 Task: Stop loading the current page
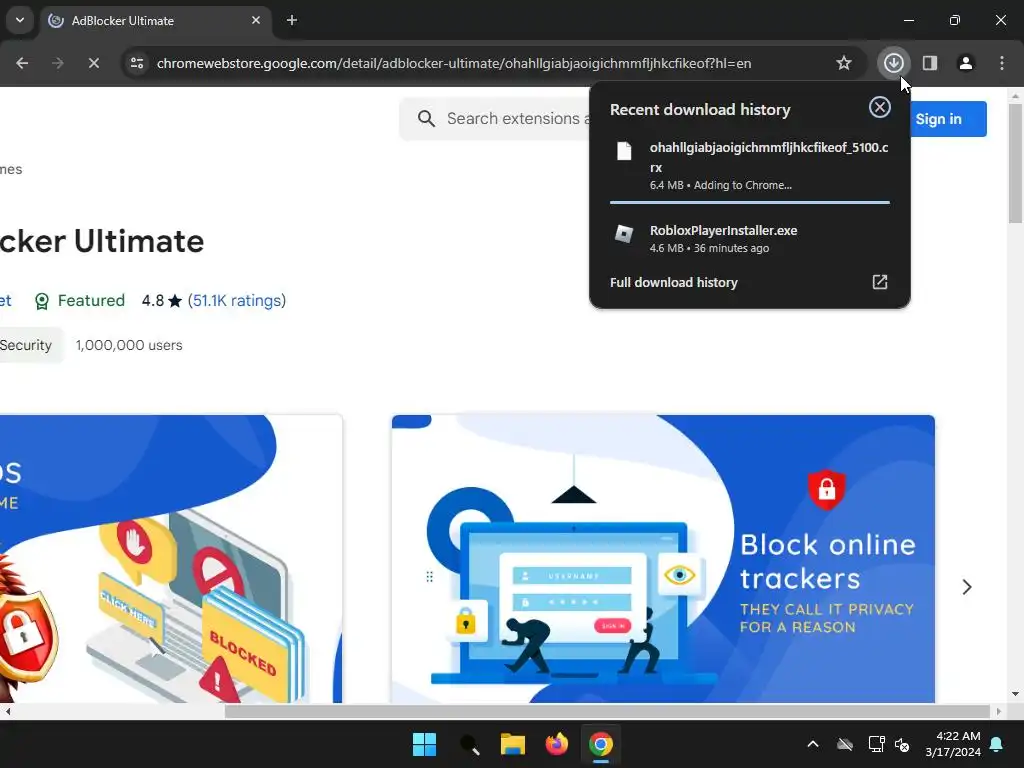[x=94, y=63]
